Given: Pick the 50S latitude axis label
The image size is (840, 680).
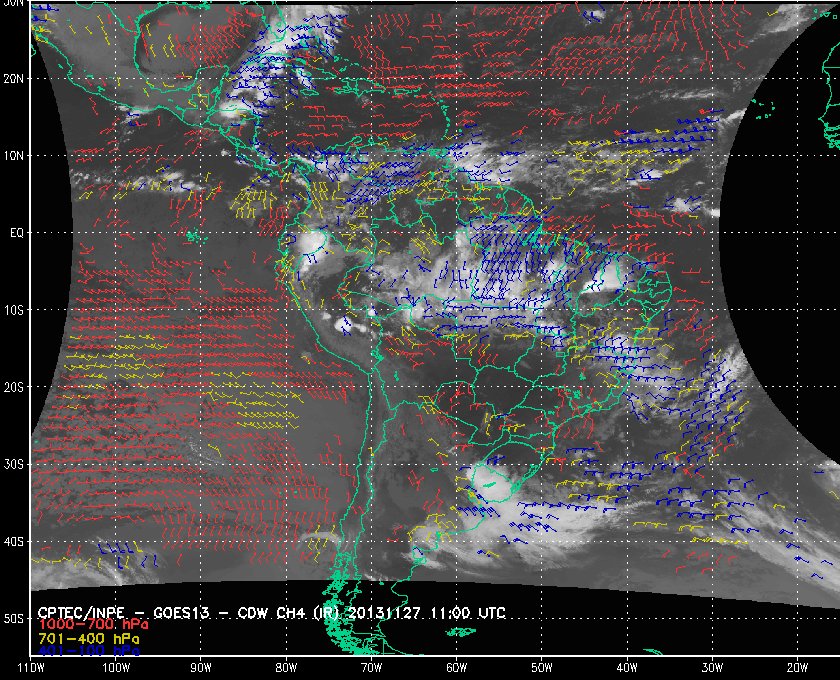Looking at the screenshot, I should click(14, 619).
